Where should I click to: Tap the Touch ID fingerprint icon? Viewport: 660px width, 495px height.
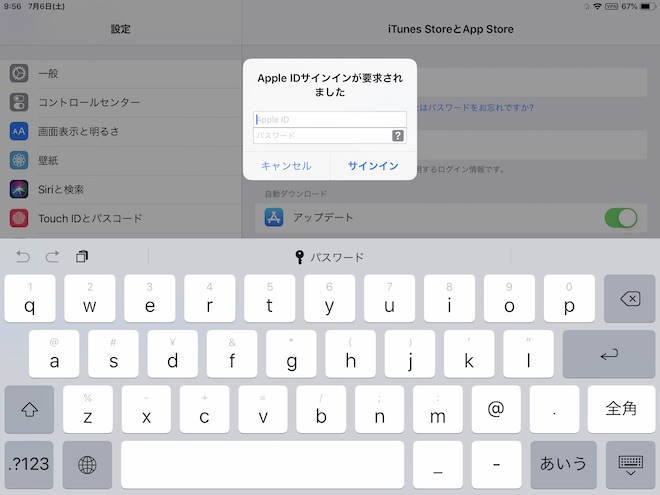(19, 218)
